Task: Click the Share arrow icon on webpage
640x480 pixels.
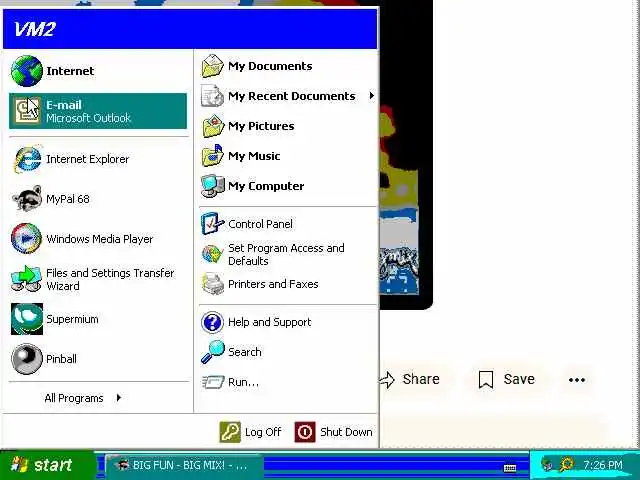Action: click(x=387, y=380)
